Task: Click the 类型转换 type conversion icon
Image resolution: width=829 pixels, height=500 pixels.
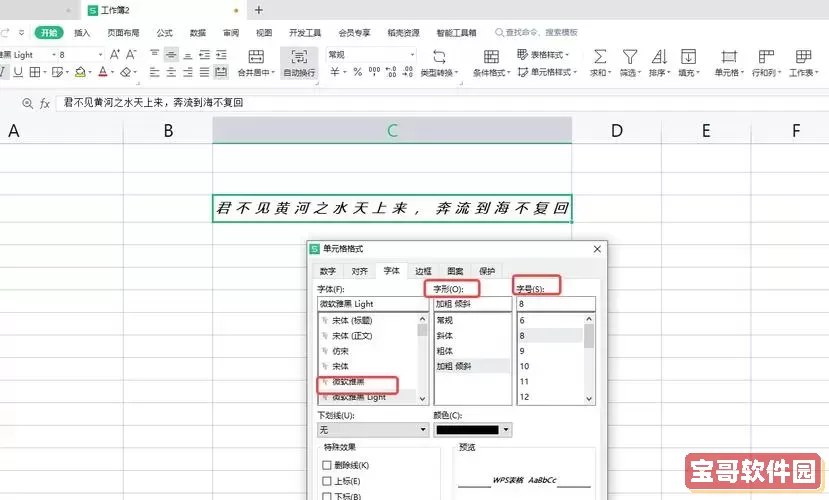Action: pyautogui.click(x=439, y=57)
